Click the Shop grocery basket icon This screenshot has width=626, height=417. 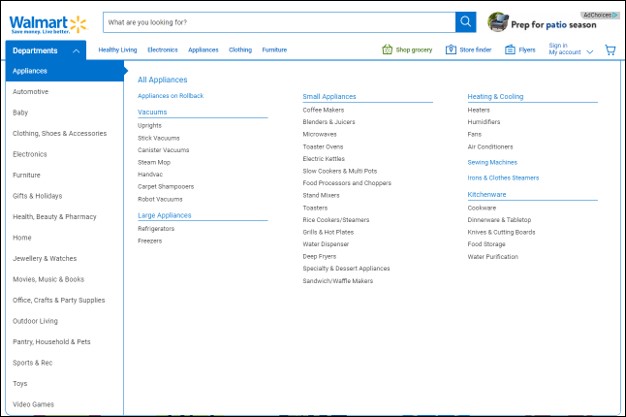[387, 50]
